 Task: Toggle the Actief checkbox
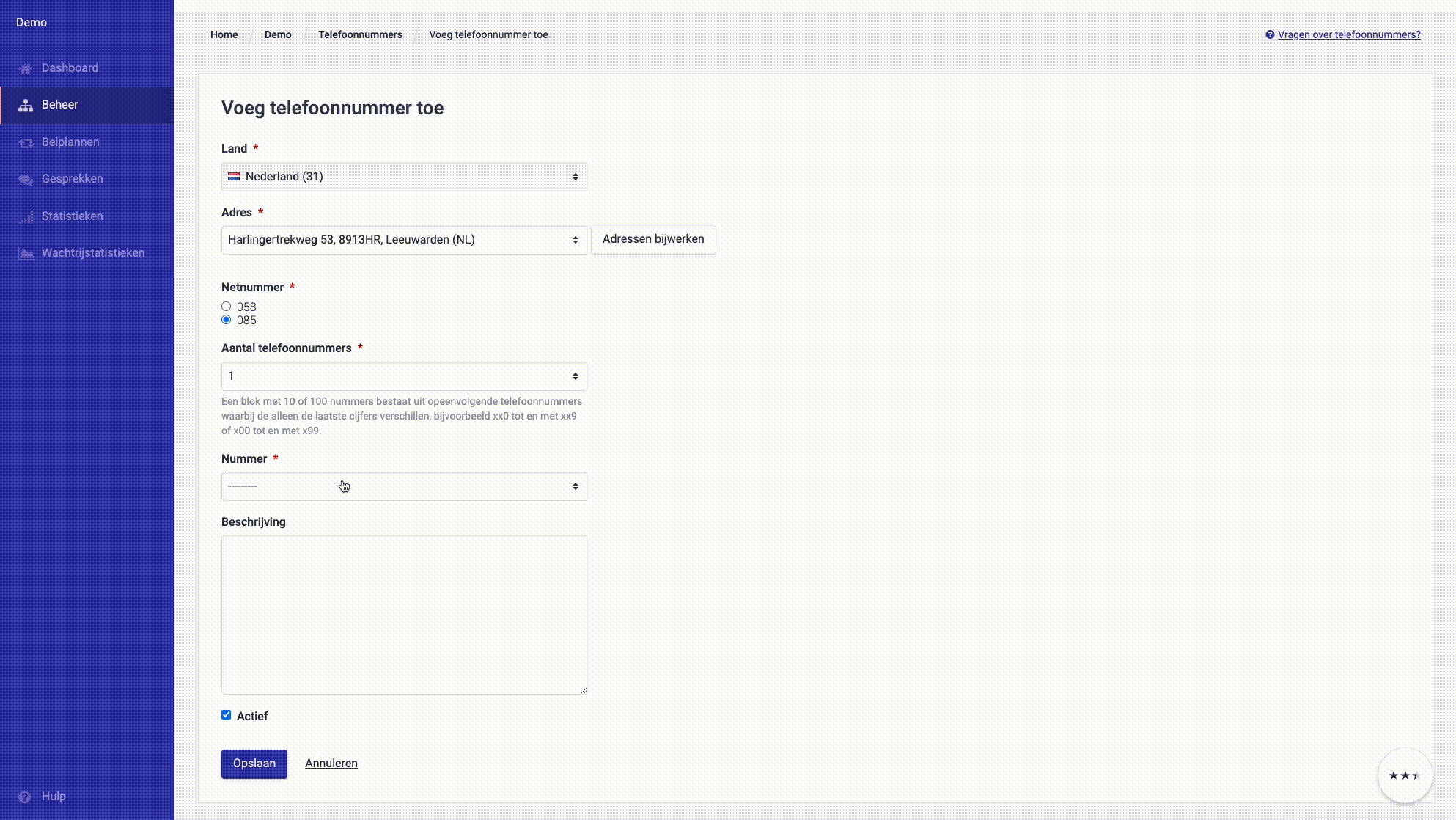227,715
